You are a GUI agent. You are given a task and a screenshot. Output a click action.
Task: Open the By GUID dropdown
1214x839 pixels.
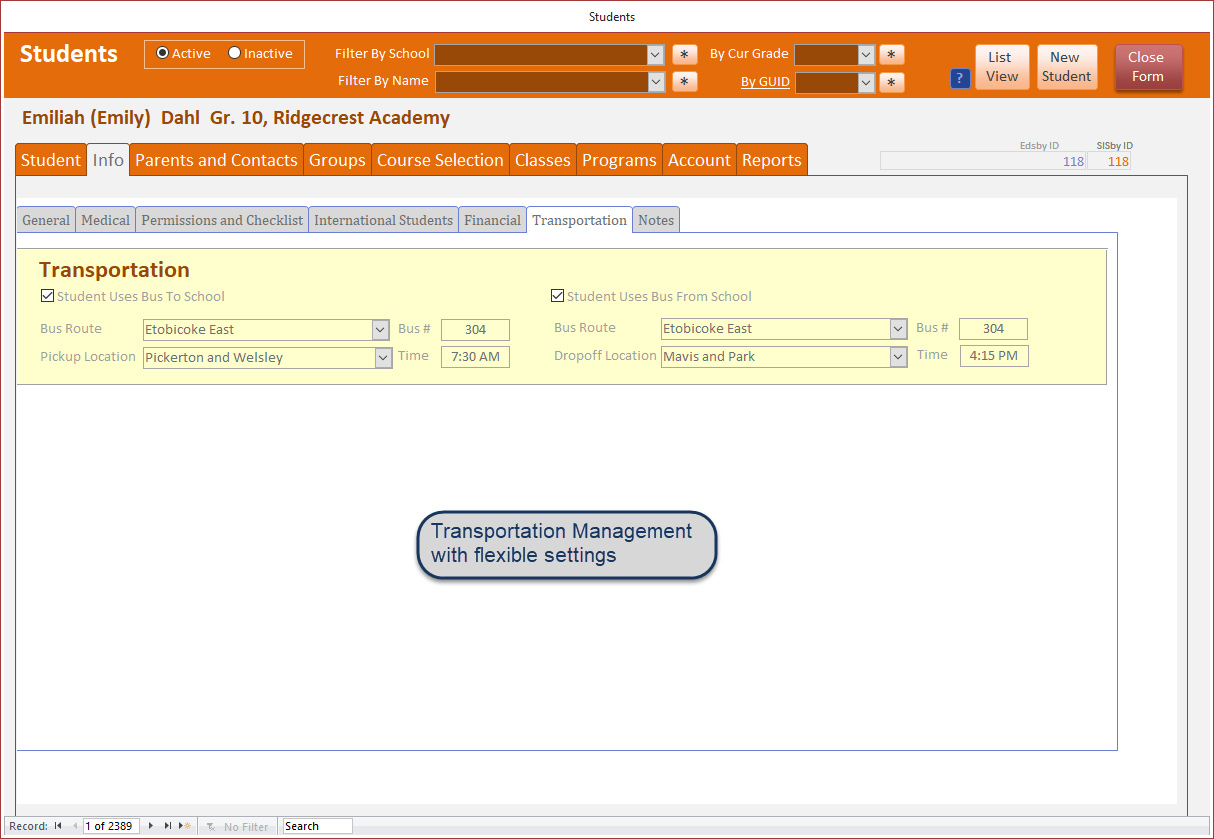866,83
